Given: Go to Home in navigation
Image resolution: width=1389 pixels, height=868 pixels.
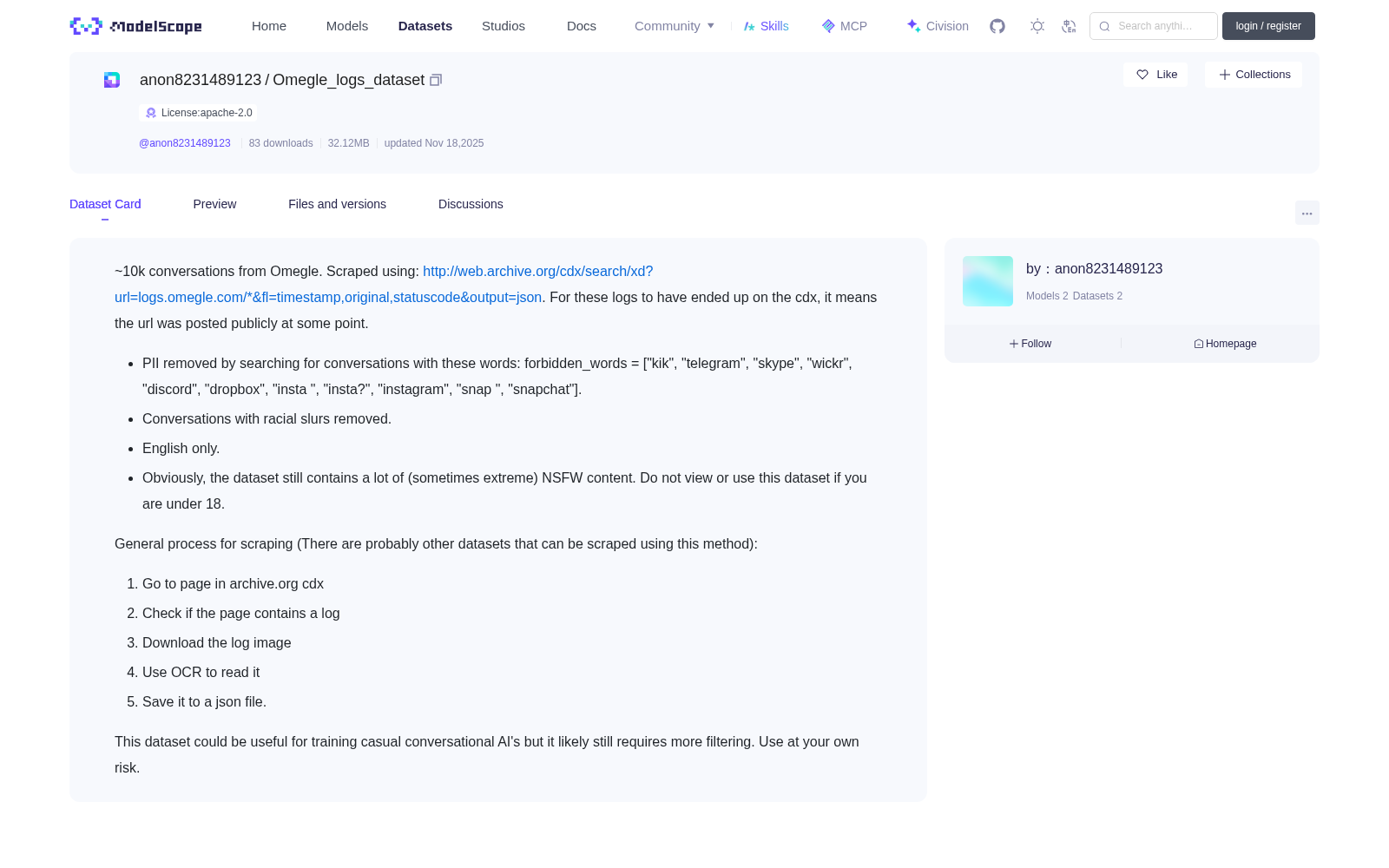Looking at the screenshot, I should 269,26.
